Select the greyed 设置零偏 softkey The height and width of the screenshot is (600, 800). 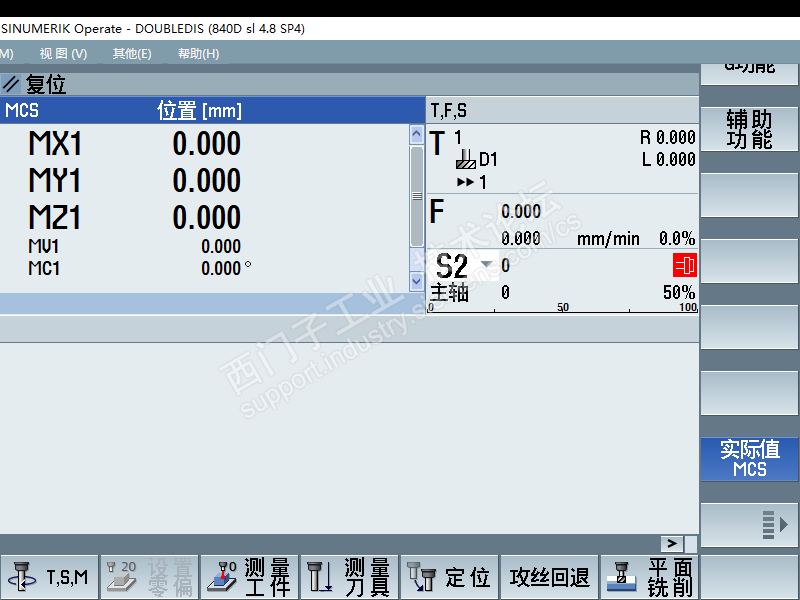click(x=149, y=578)
